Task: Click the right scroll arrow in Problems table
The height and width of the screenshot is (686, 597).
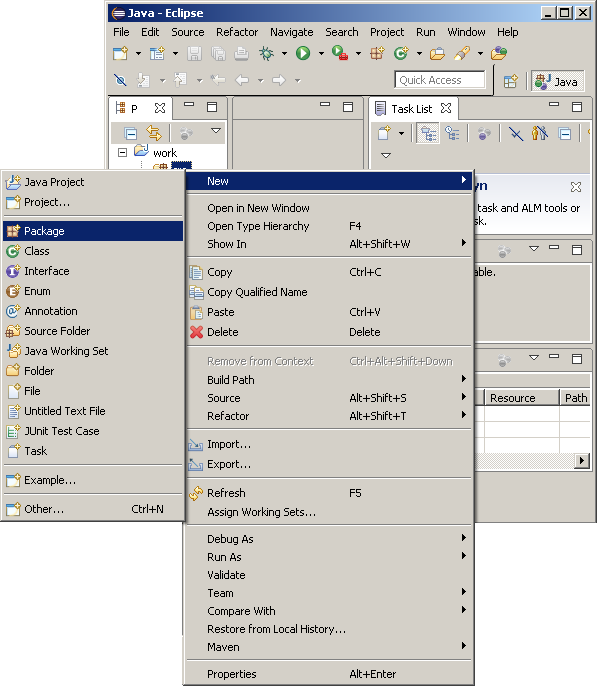Action: point(582,460)
